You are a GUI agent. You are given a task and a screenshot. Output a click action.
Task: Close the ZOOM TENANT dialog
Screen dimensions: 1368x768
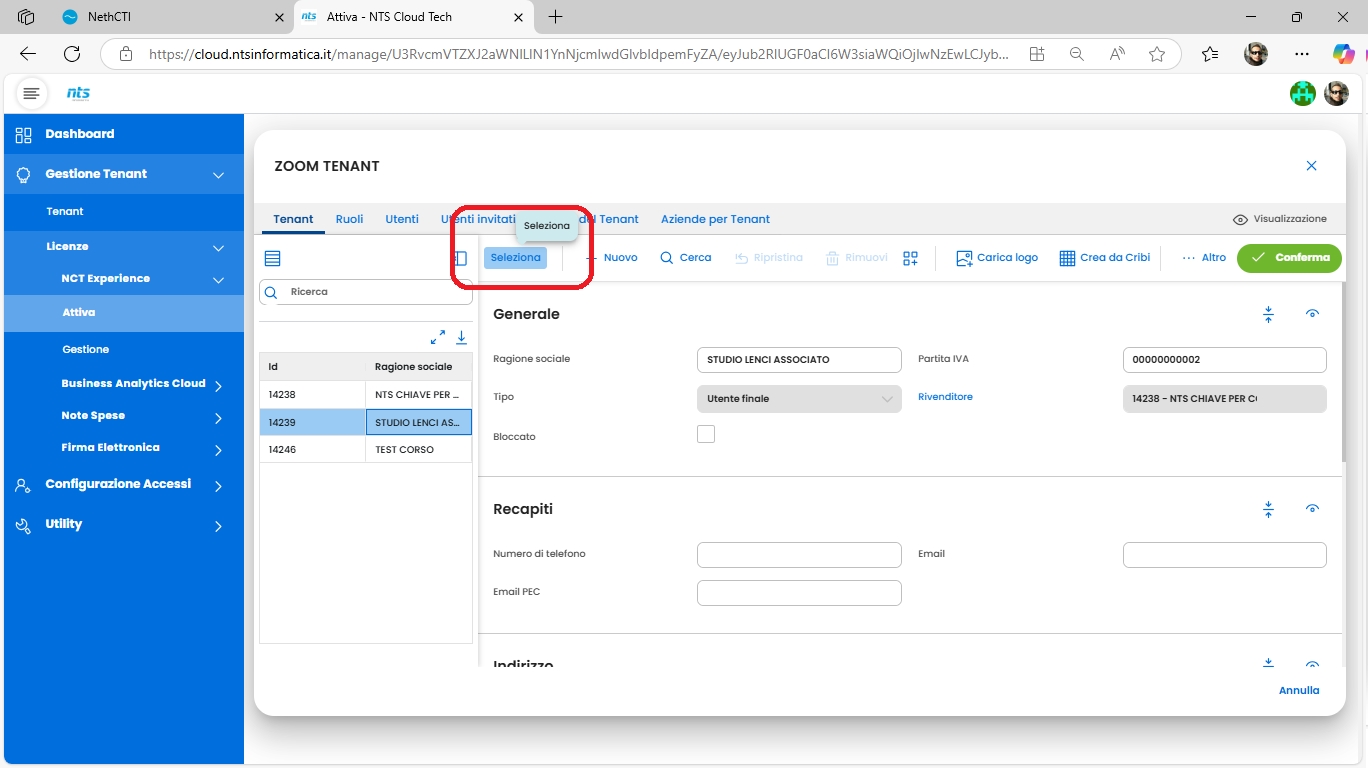click(x=1312, y=166)
